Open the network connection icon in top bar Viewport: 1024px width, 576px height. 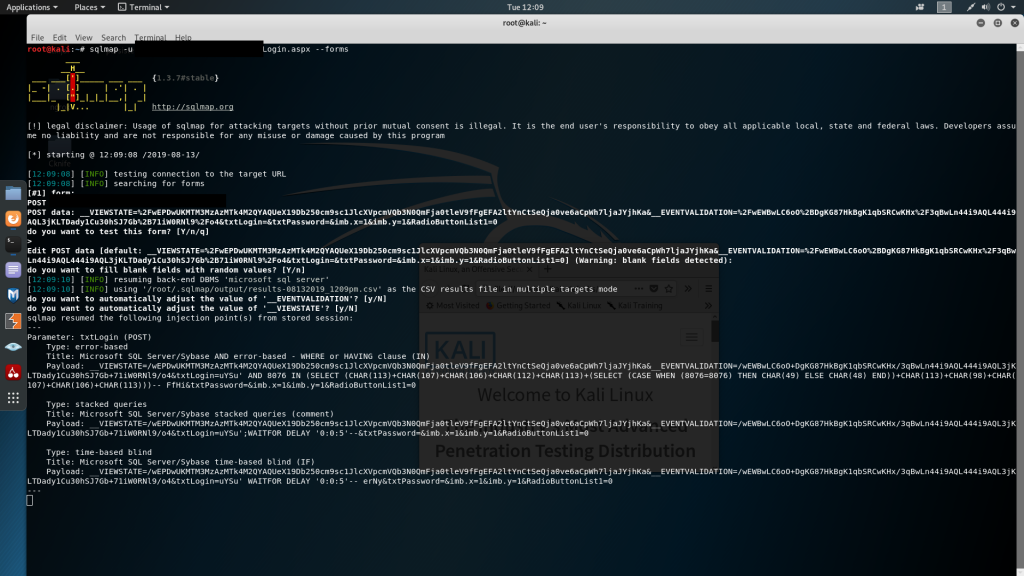pyautogui.click(x=970, y=7)
